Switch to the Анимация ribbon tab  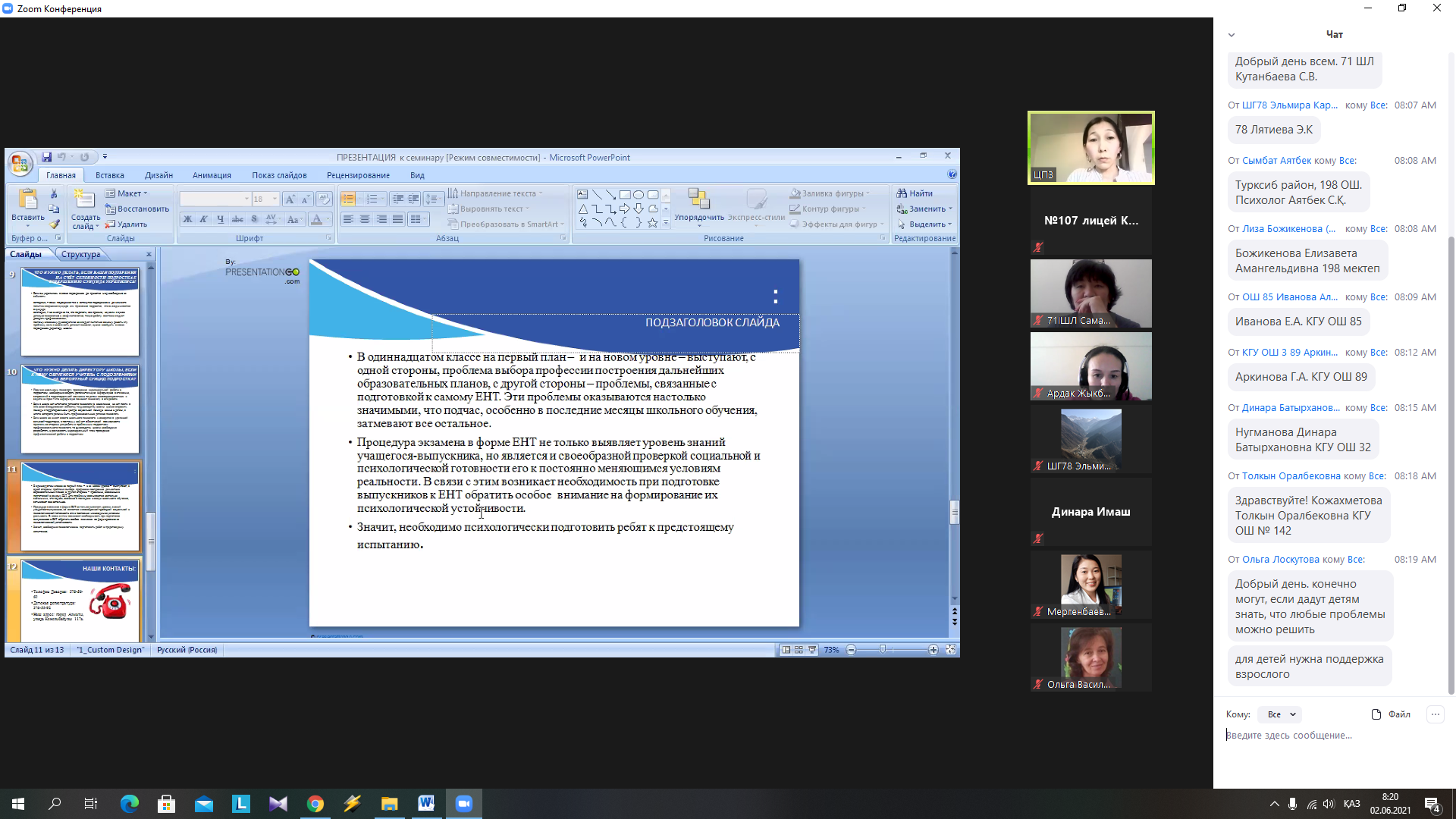212,175
